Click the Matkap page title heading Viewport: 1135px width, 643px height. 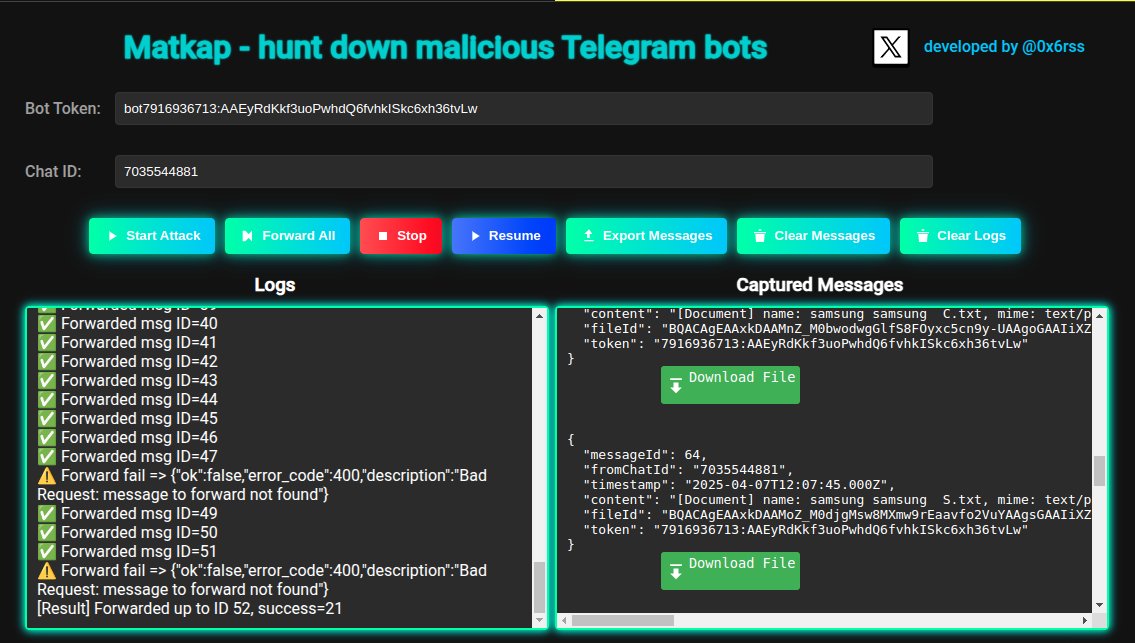(x=445, y=48)
